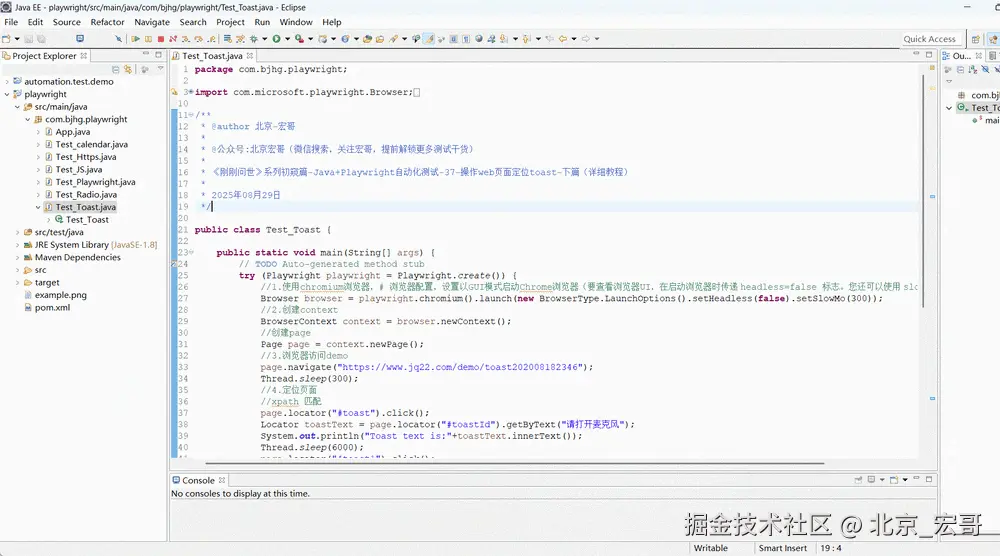The width and height of the screenshot is (1000, 556).
Task: Click the Open Type toolbar icon
Action: coord(367,39)
